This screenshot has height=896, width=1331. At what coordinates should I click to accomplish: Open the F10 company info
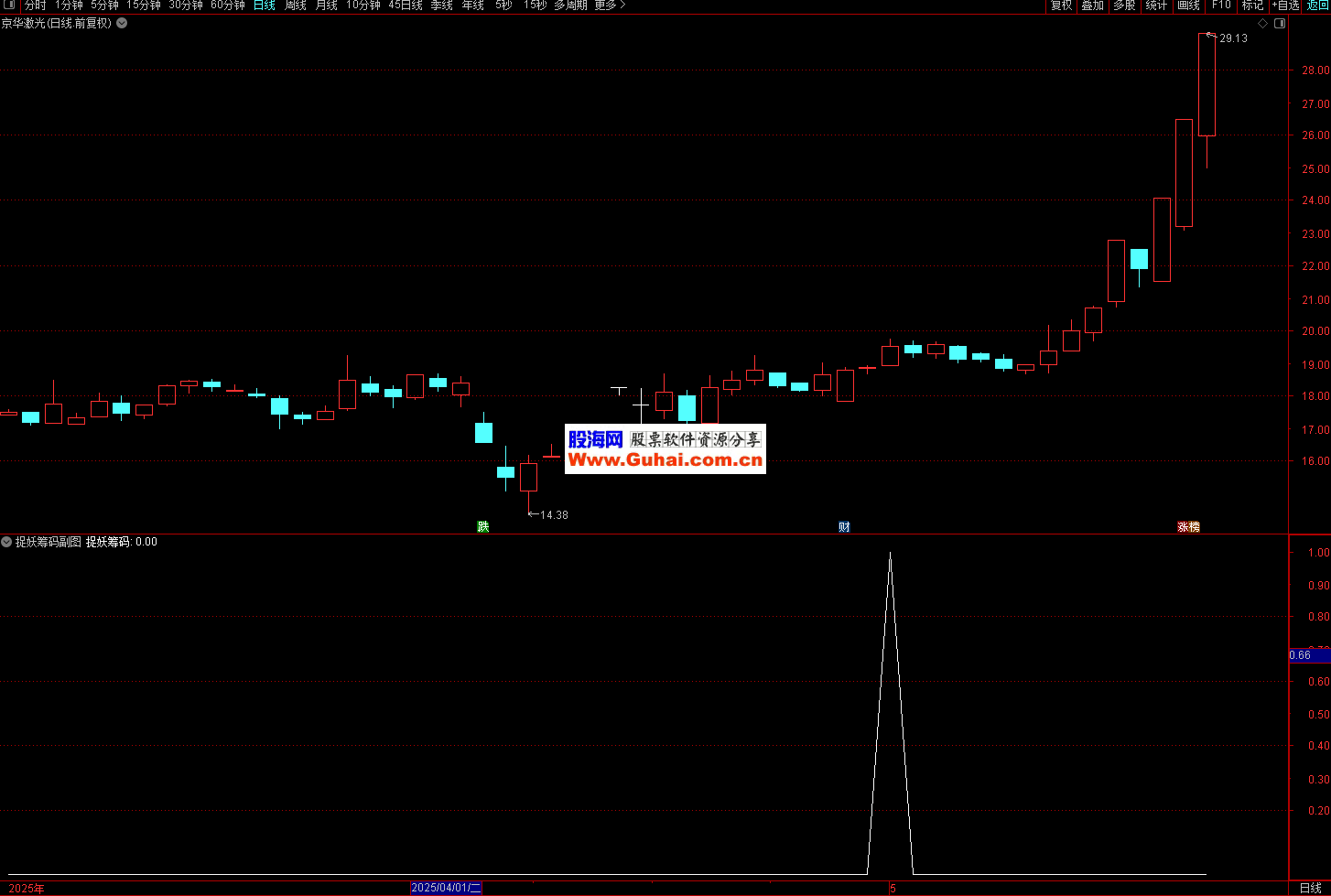coord(1221,5)
